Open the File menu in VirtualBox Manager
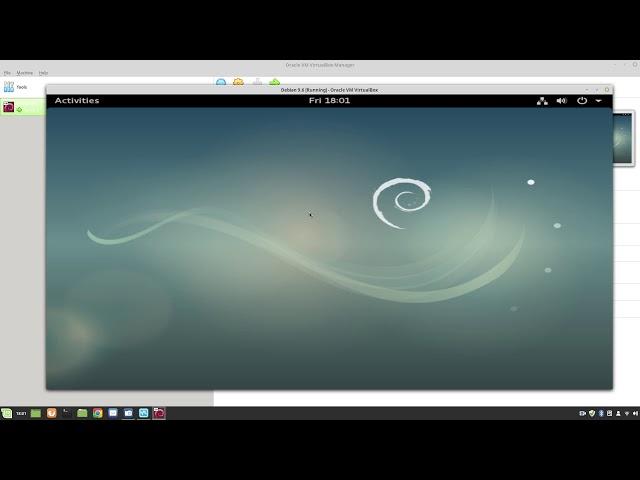 pos(7,73)
